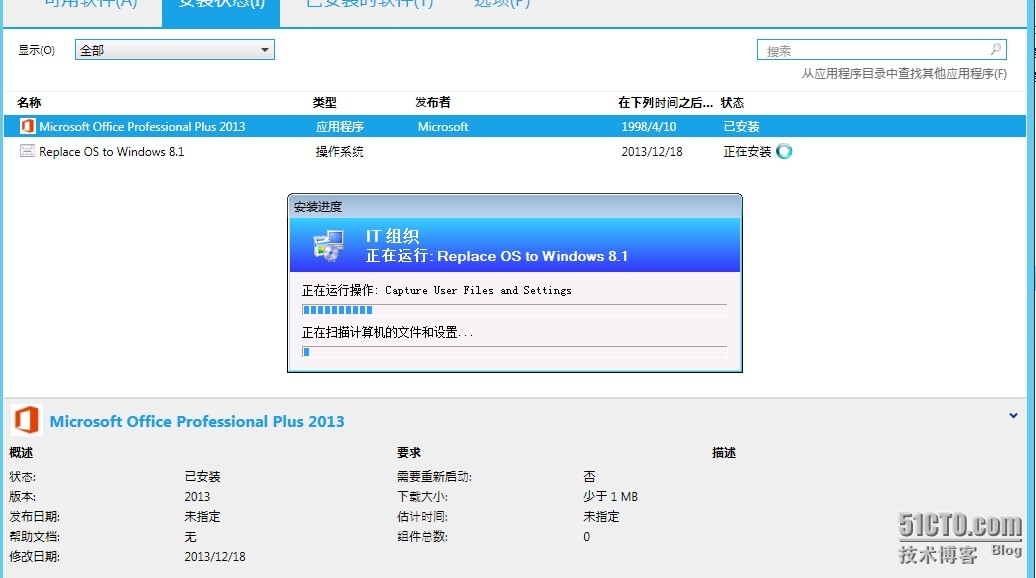The width and height of the screenshot is (1036, 578).
Task: Click the 修改日期 label
Action: (34, 557)
